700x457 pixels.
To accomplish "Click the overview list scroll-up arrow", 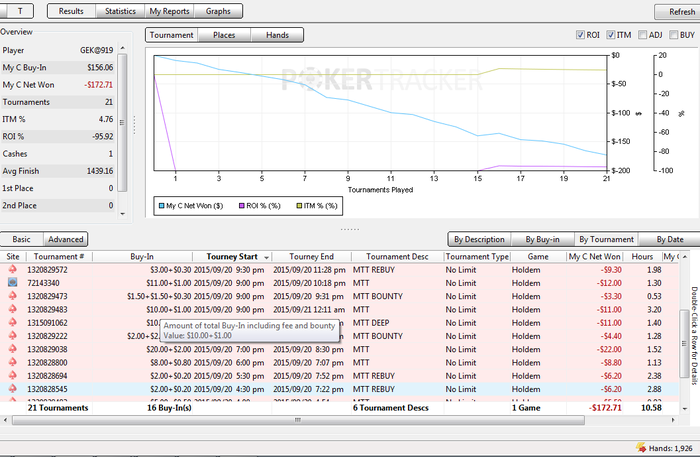I will 122,48.
